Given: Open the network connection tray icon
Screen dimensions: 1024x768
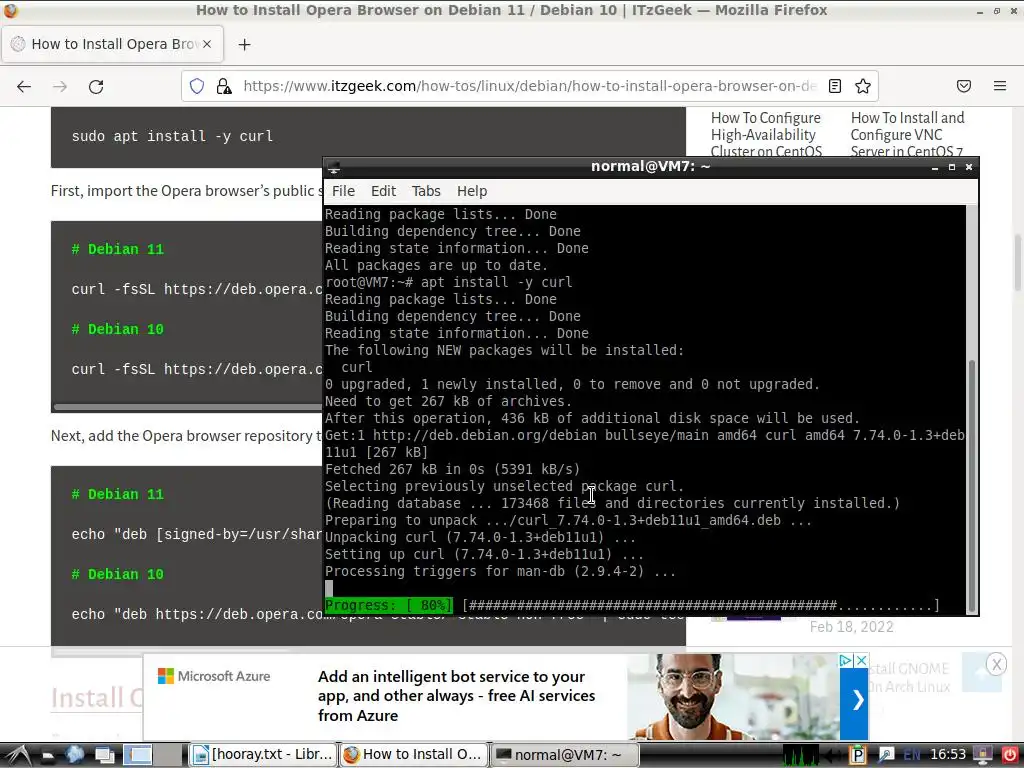Looking at the screenshot, I should pyautogui.click(x=884, y=755).
